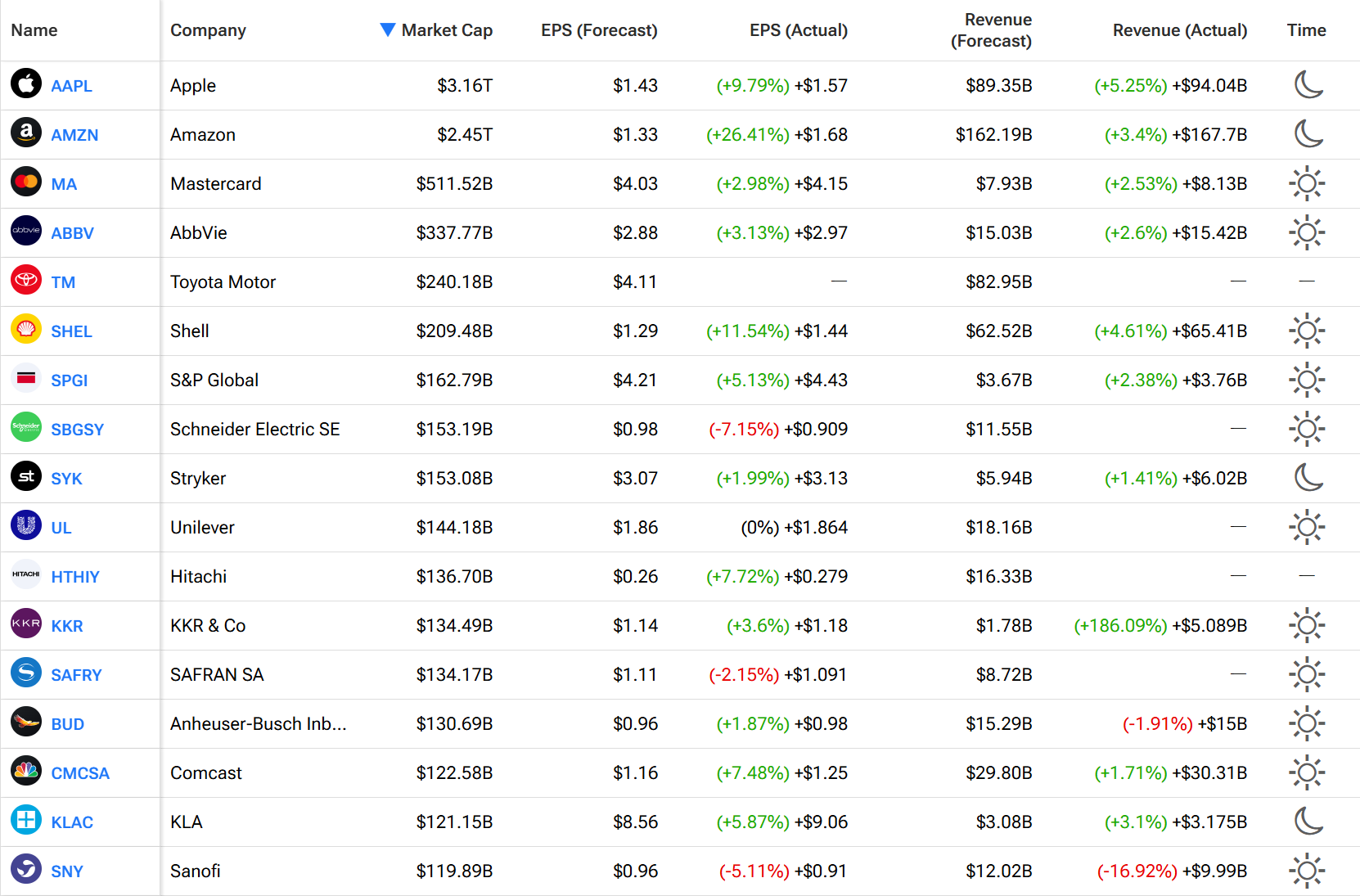The width and height of the screenshot is (1360, 896).
Task: Open the SAFRY ticker link
Action: tap(76, 675)
